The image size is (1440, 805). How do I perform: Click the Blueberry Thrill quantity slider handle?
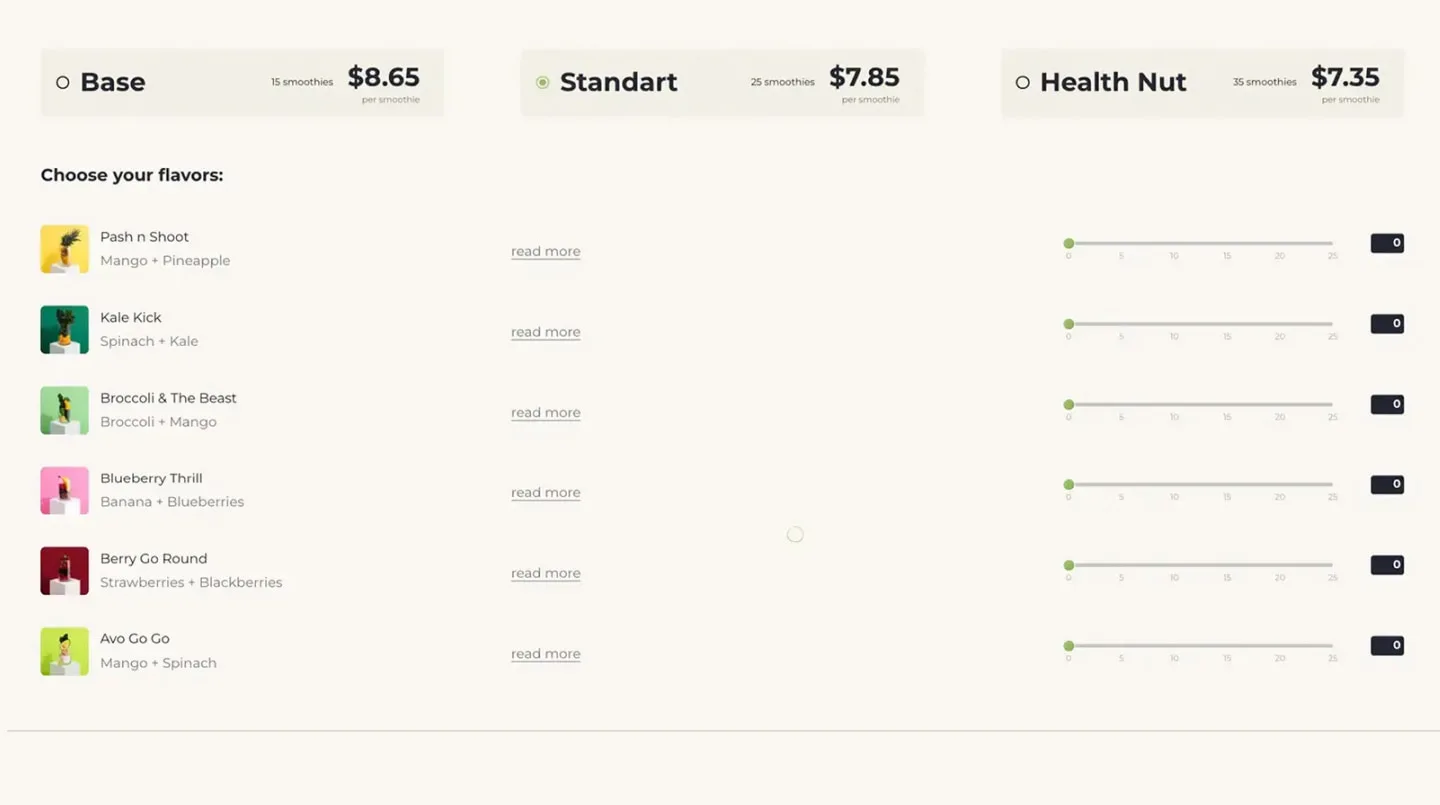pos(1069,485)
